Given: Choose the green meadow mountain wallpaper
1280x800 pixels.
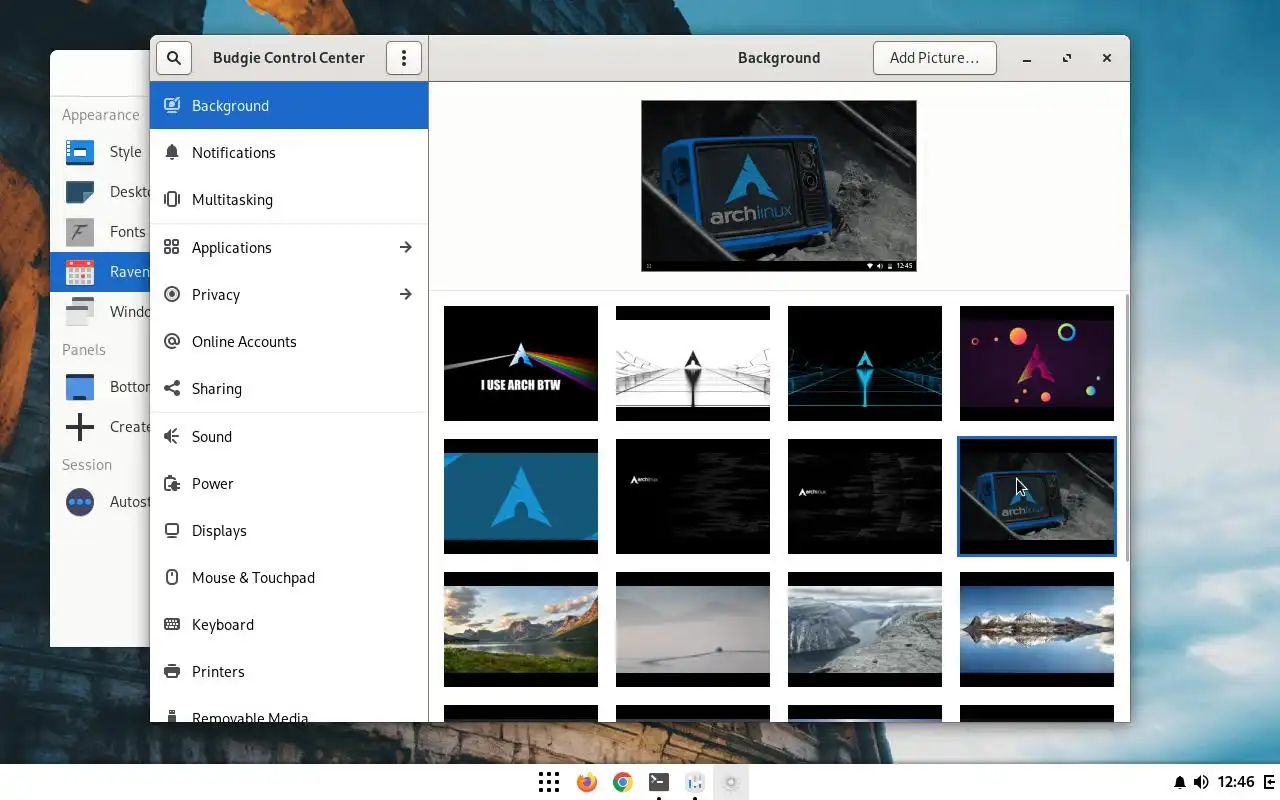Looking at the screenshot, I should point(521,629).
